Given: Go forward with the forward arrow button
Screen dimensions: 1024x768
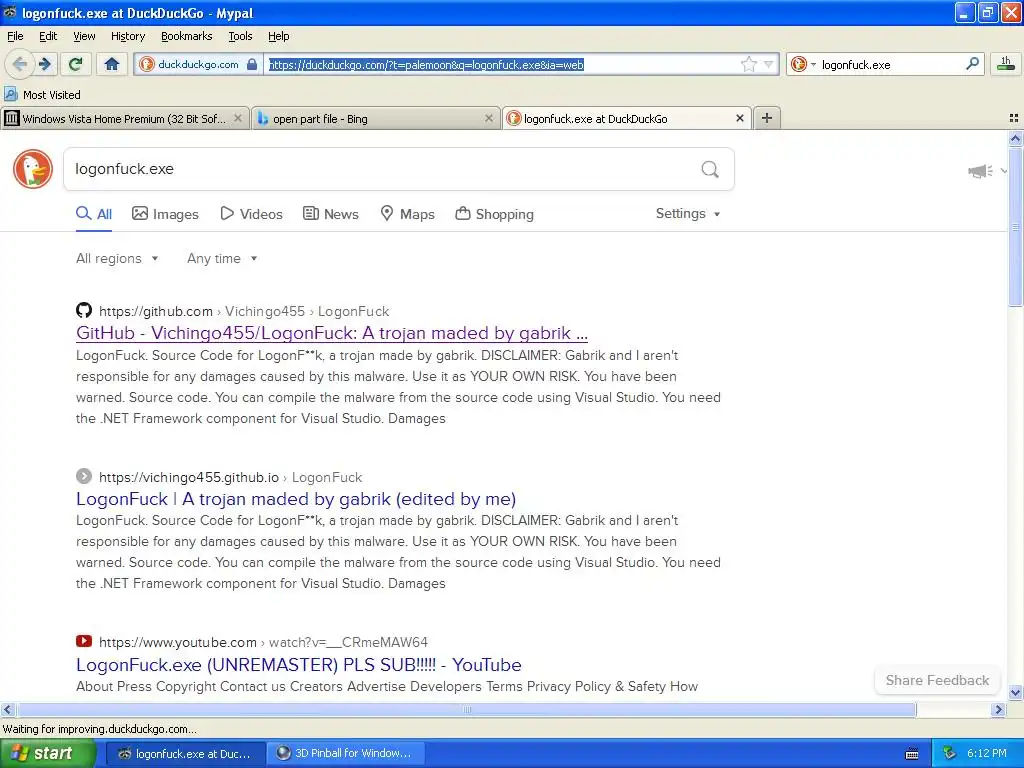Looking at the screenshot, I should [x=45, y=64].
